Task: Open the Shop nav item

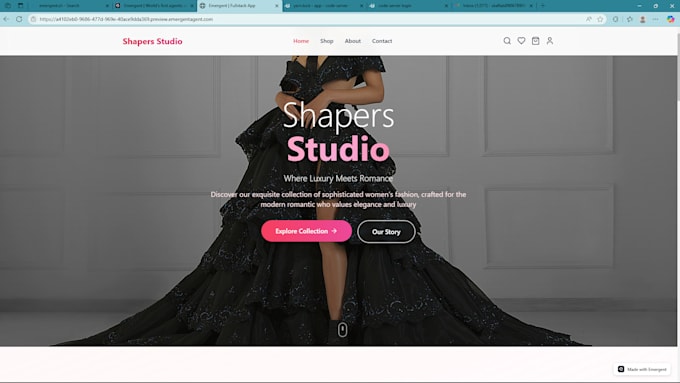Action: [327, 41]
